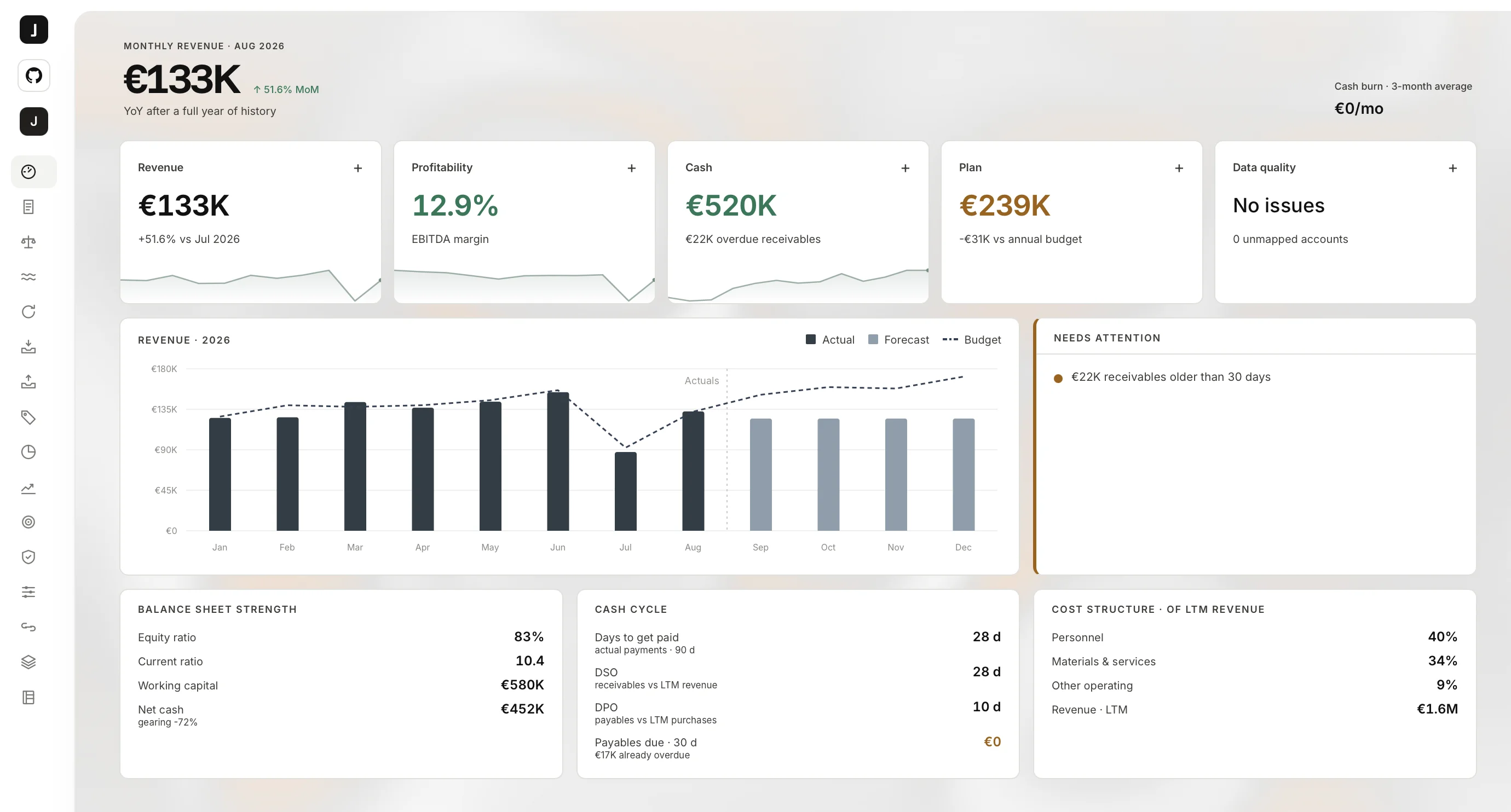Expand the Cash card with its plus
This screenshot has height=812, width=1511.
(906, 169)
